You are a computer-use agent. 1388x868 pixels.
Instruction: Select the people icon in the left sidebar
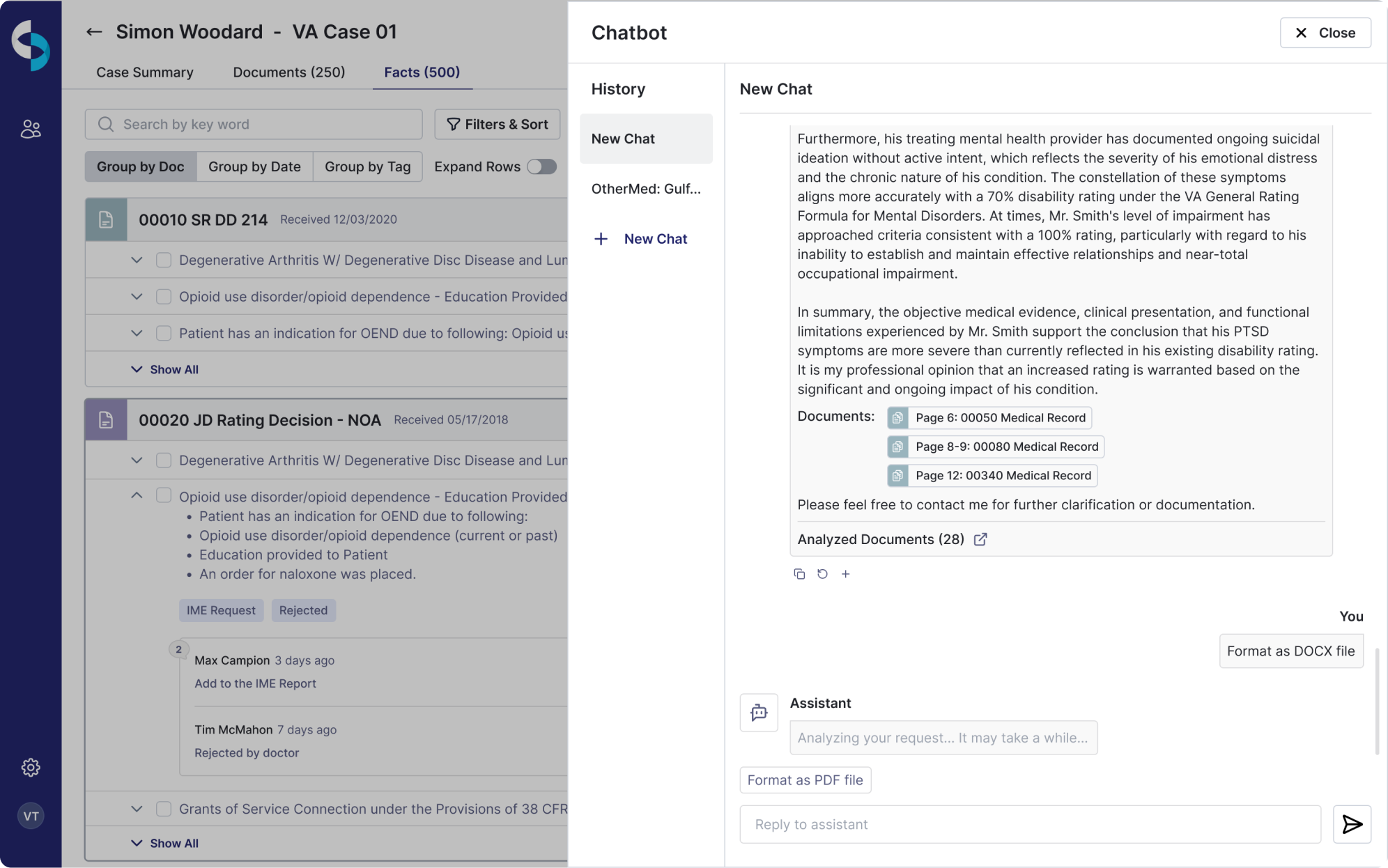click(30, 129)
